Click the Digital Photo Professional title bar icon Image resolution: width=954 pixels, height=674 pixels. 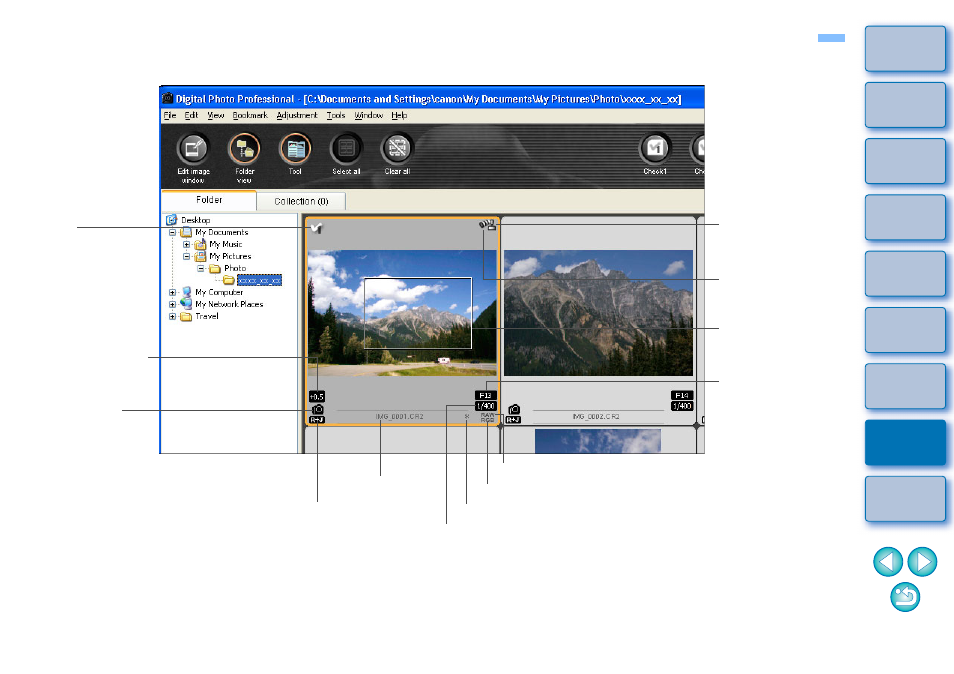(168, 98)
